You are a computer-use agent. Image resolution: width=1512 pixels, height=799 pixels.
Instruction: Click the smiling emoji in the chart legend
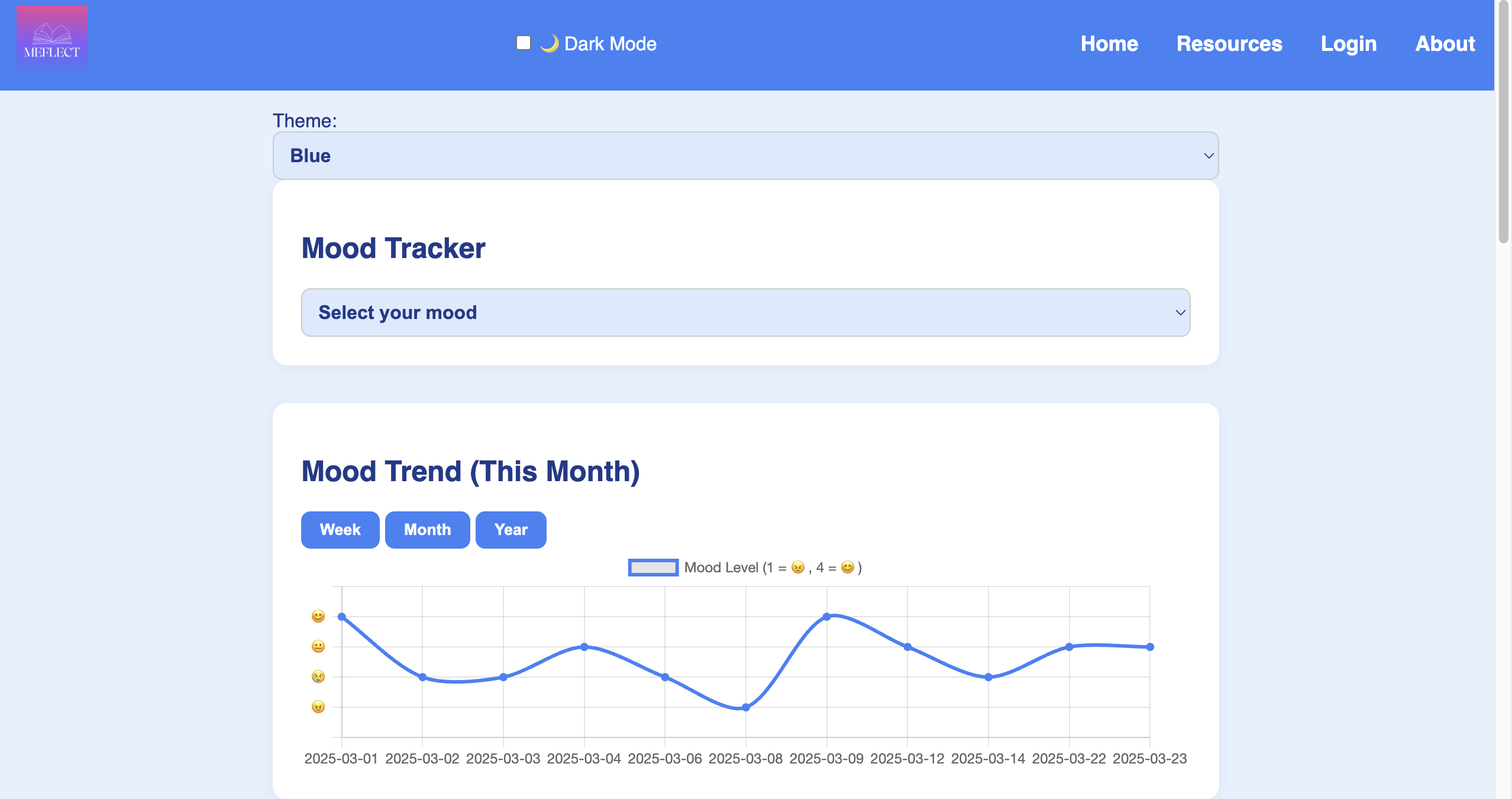click(x=847, y=567)
